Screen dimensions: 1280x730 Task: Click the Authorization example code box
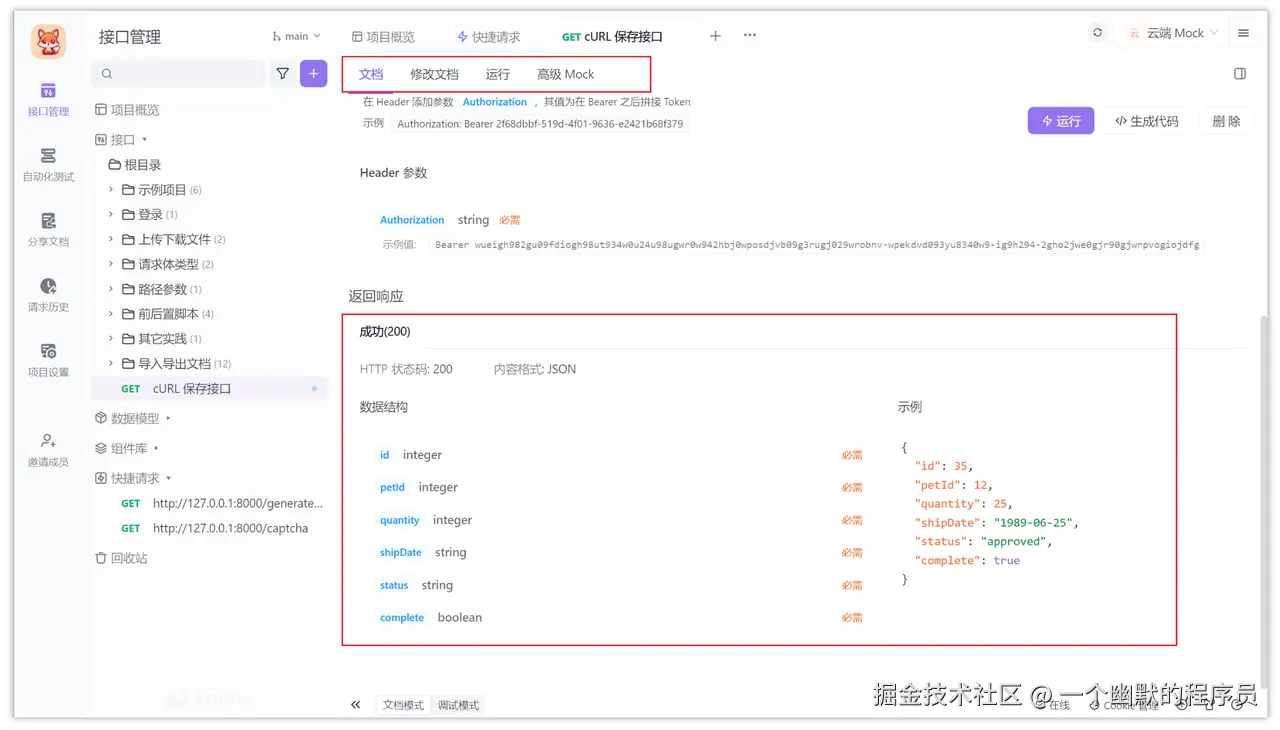[540, 124]
